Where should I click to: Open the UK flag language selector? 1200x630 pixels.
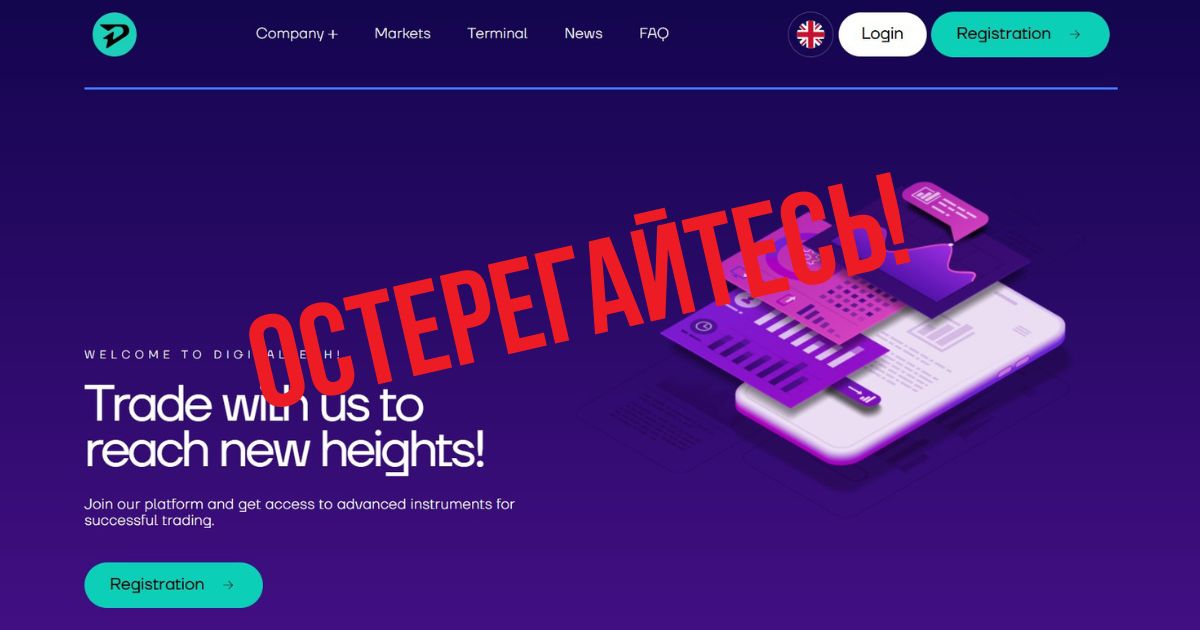click(810, 34)
